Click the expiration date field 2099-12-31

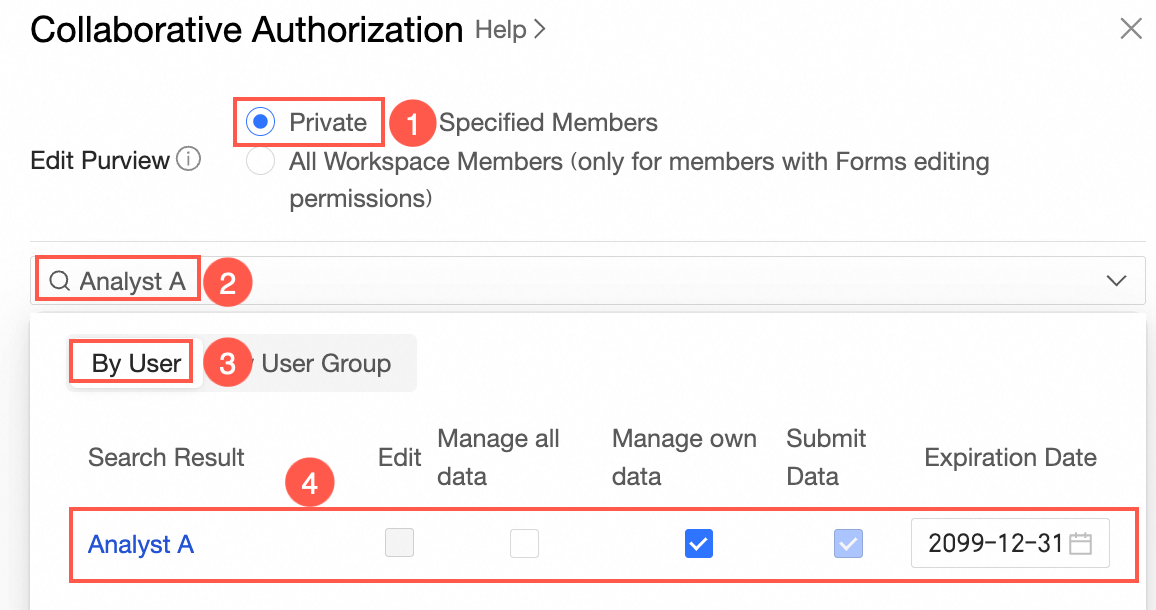994,544
